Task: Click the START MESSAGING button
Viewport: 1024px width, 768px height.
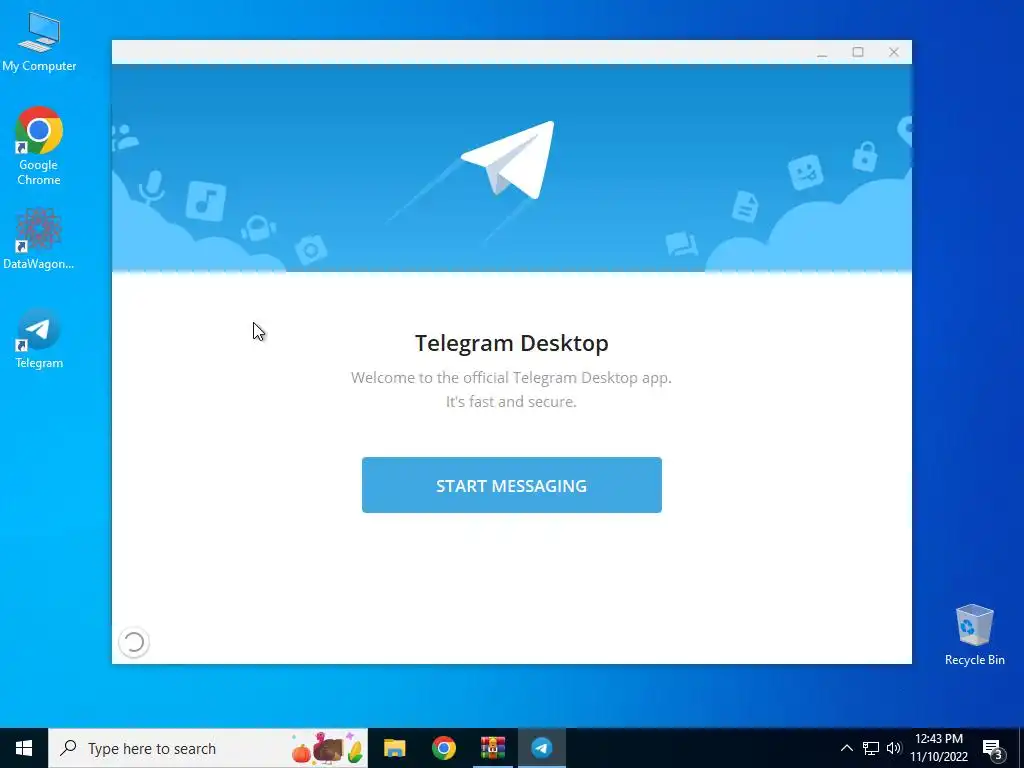Action: click(511, 485)
